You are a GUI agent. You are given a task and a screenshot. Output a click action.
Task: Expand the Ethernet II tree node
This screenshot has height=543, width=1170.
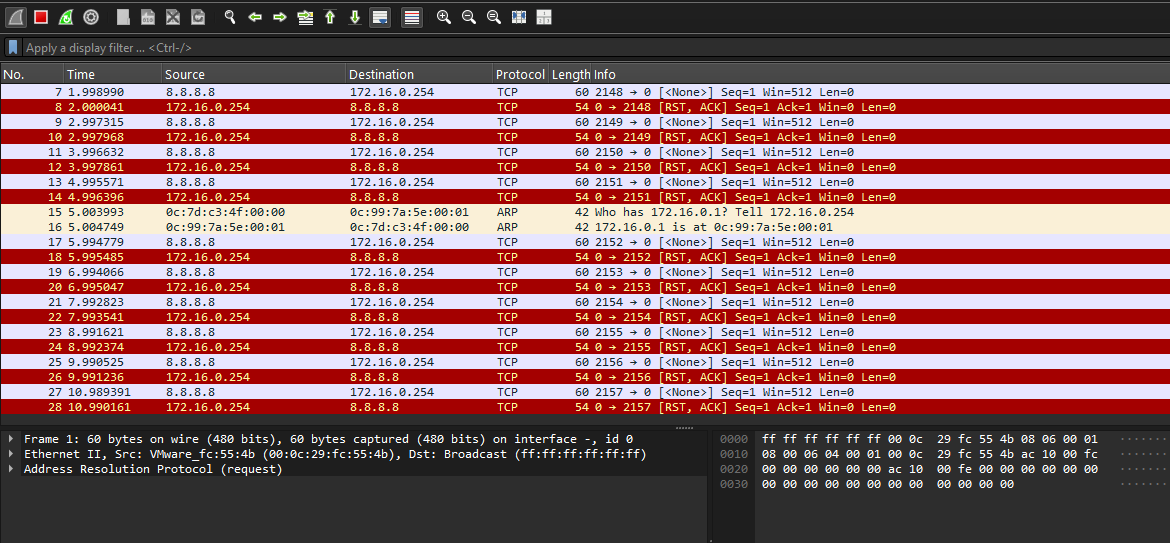[x=11, y=454]
